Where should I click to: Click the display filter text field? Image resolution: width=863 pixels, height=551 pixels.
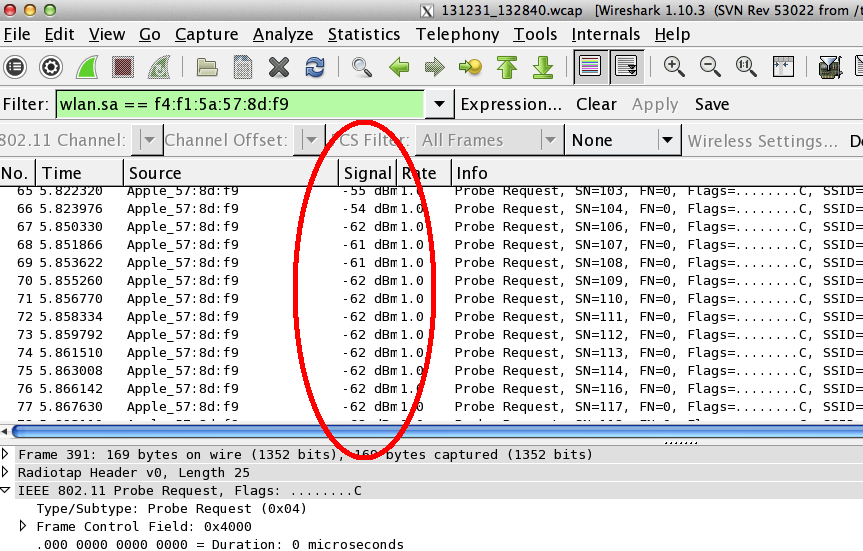coord(240,105)
